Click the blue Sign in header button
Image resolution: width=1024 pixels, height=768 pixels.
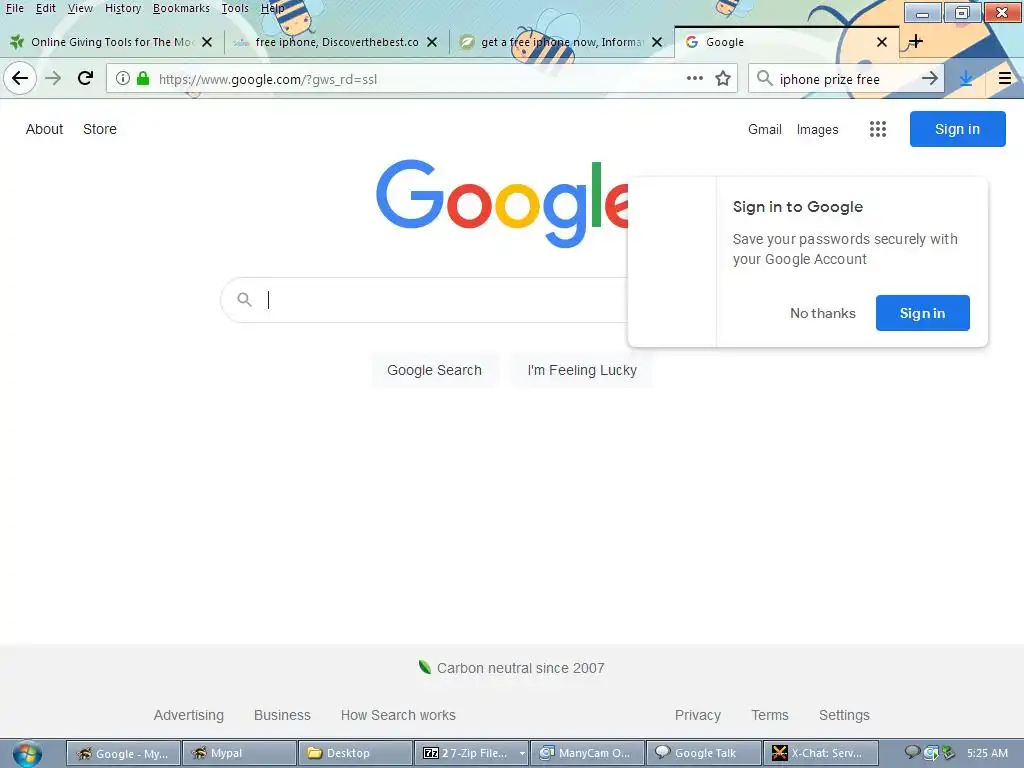pos(957,129)
